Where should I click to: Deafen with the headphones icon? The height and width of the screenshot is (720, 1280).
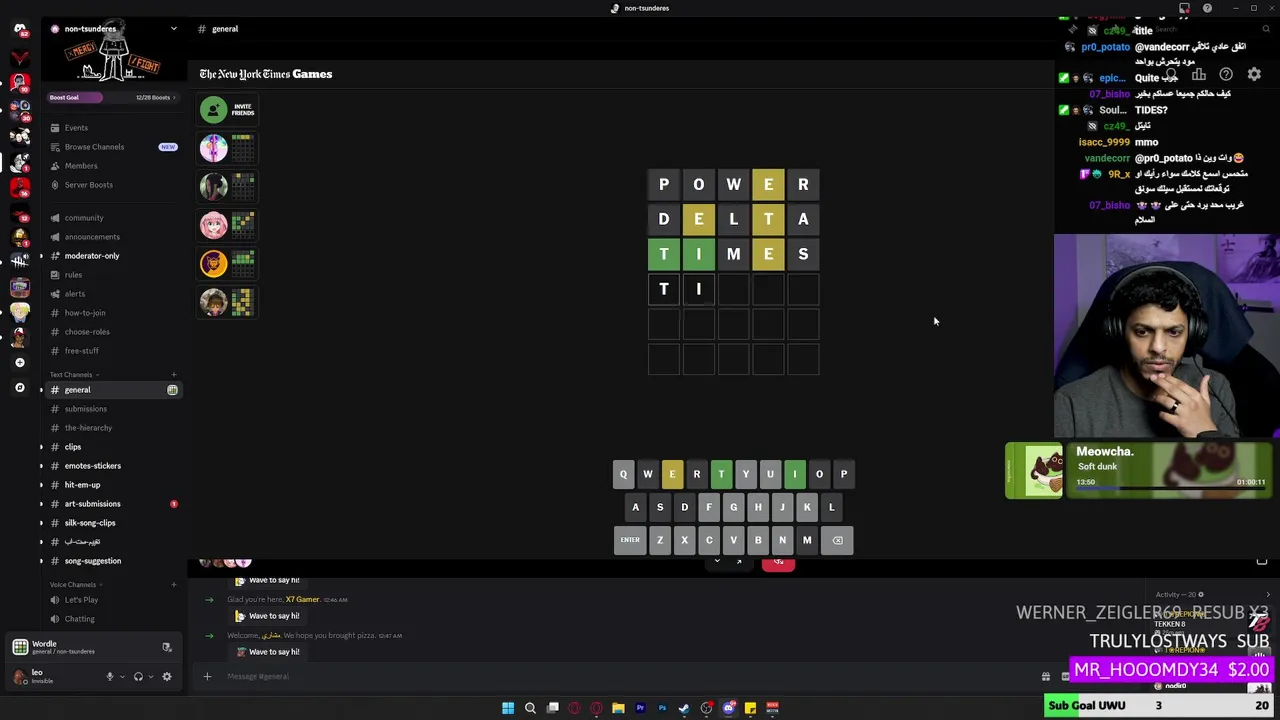(x=138, y=676)
